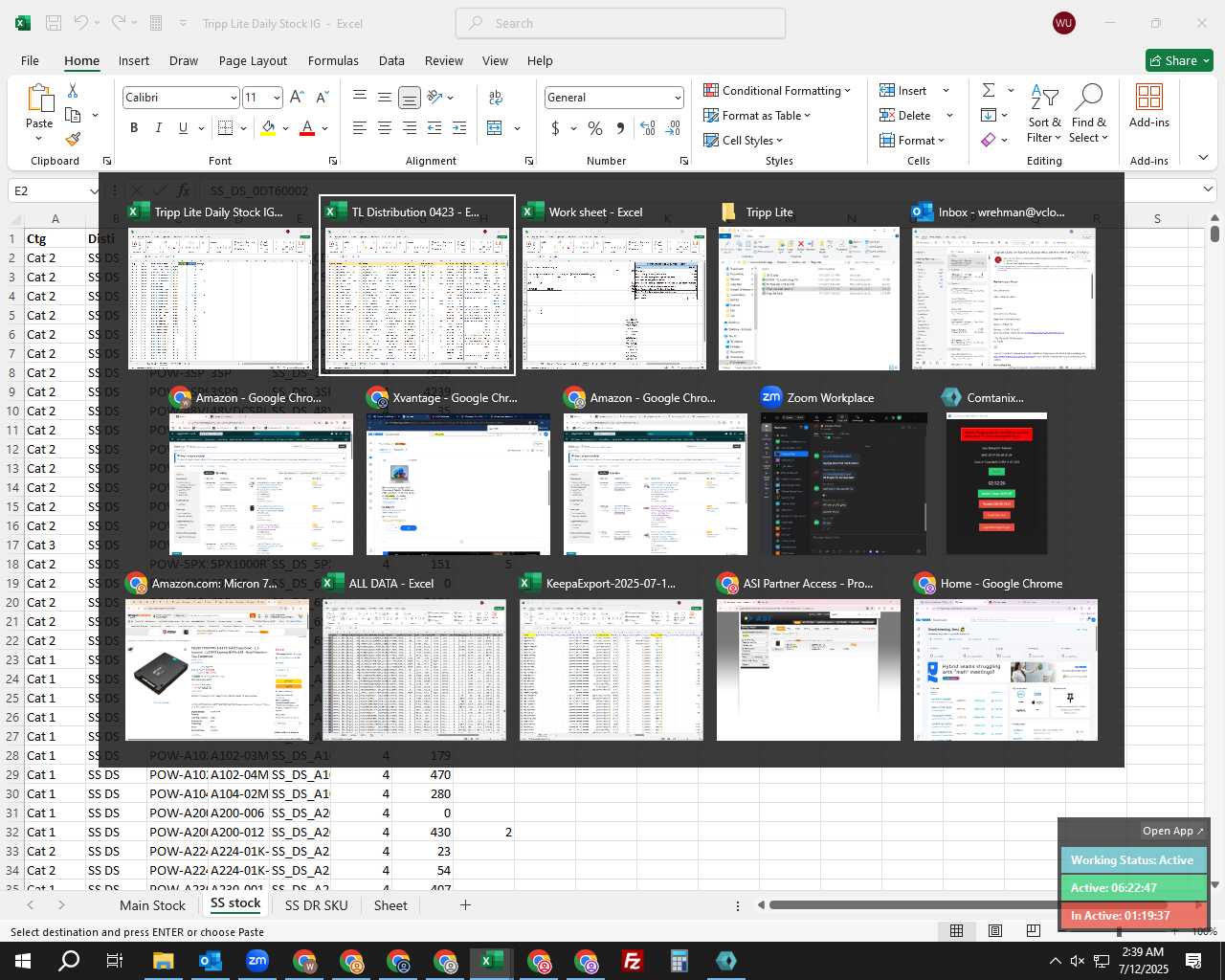Select Zoom Workplace window thumbnail
This screenshot has height=980, width=1225.
point(843,472)
